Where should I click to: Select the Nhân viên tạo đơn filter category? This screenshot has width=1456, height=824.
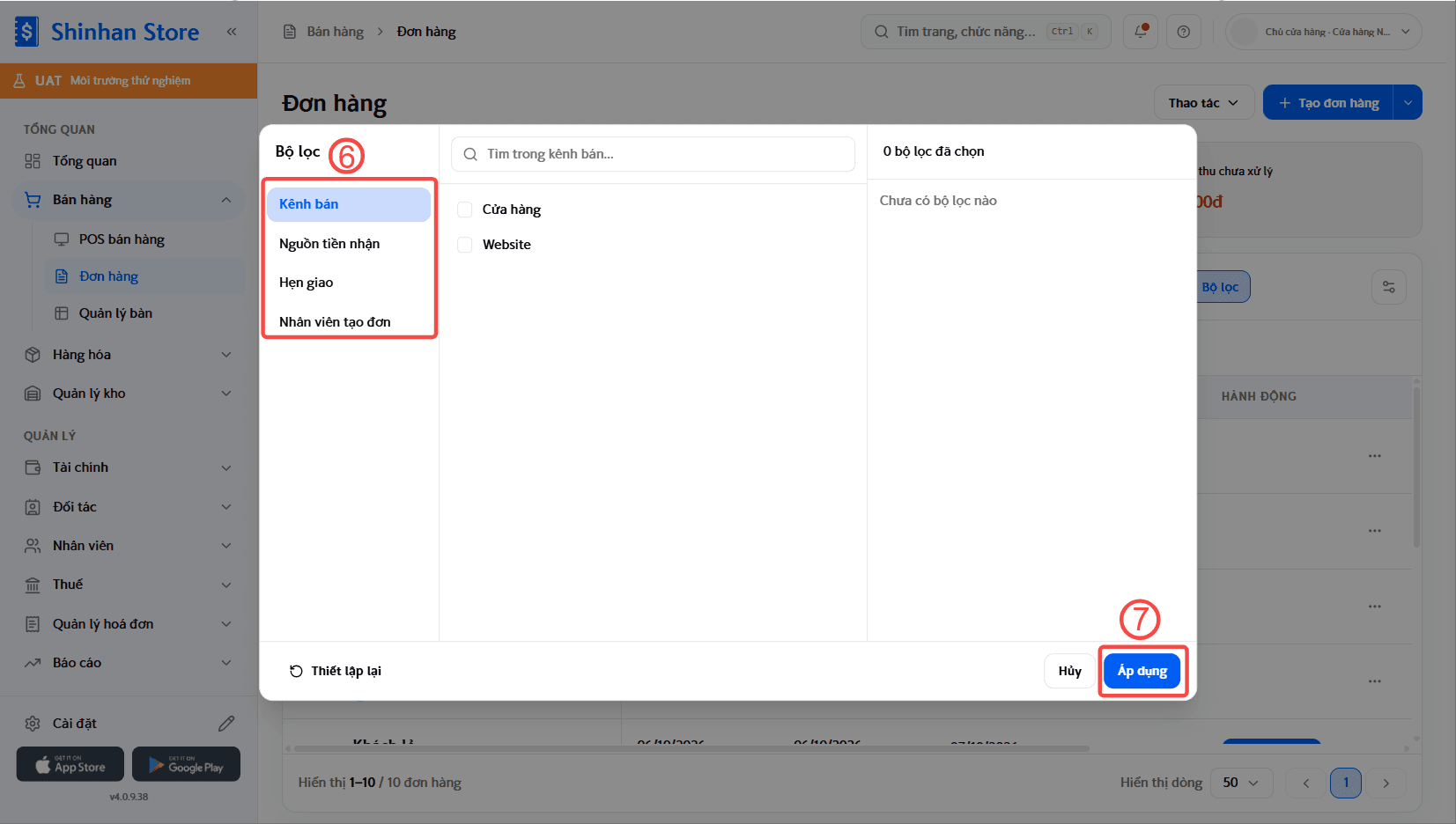pos(349,322)
